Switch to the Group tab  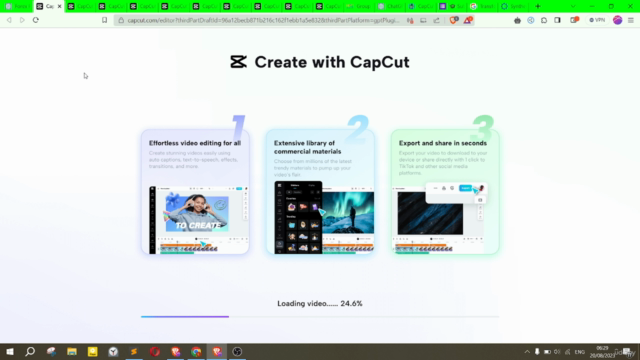click(x=360, y=6)
